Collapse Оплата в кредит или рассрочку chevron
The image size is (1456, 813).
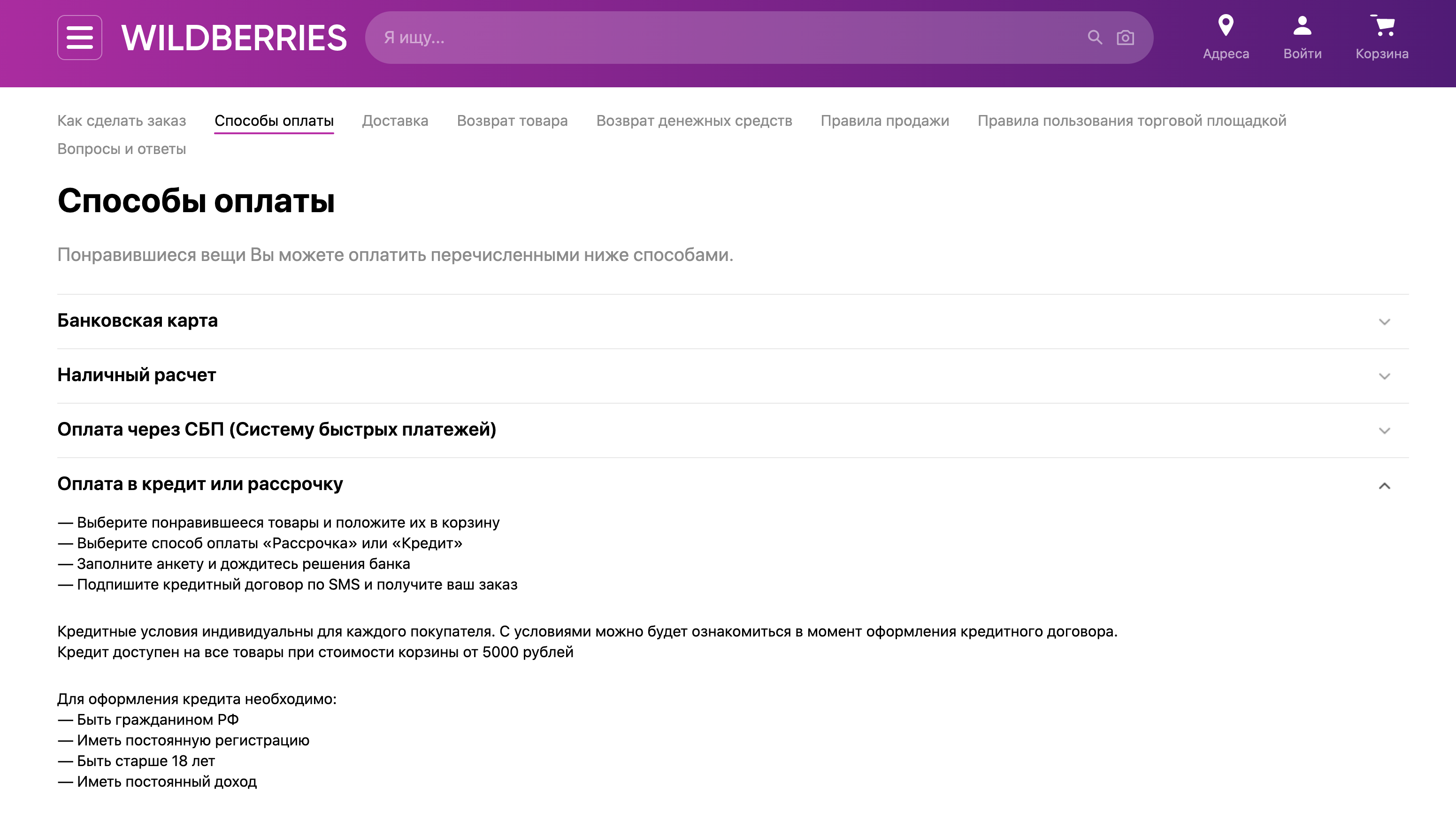tap(1384, 485)
